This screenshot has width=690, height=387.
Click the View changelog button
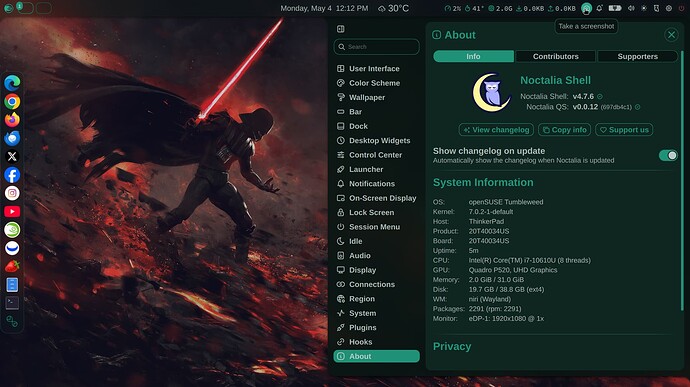[496, 130]
